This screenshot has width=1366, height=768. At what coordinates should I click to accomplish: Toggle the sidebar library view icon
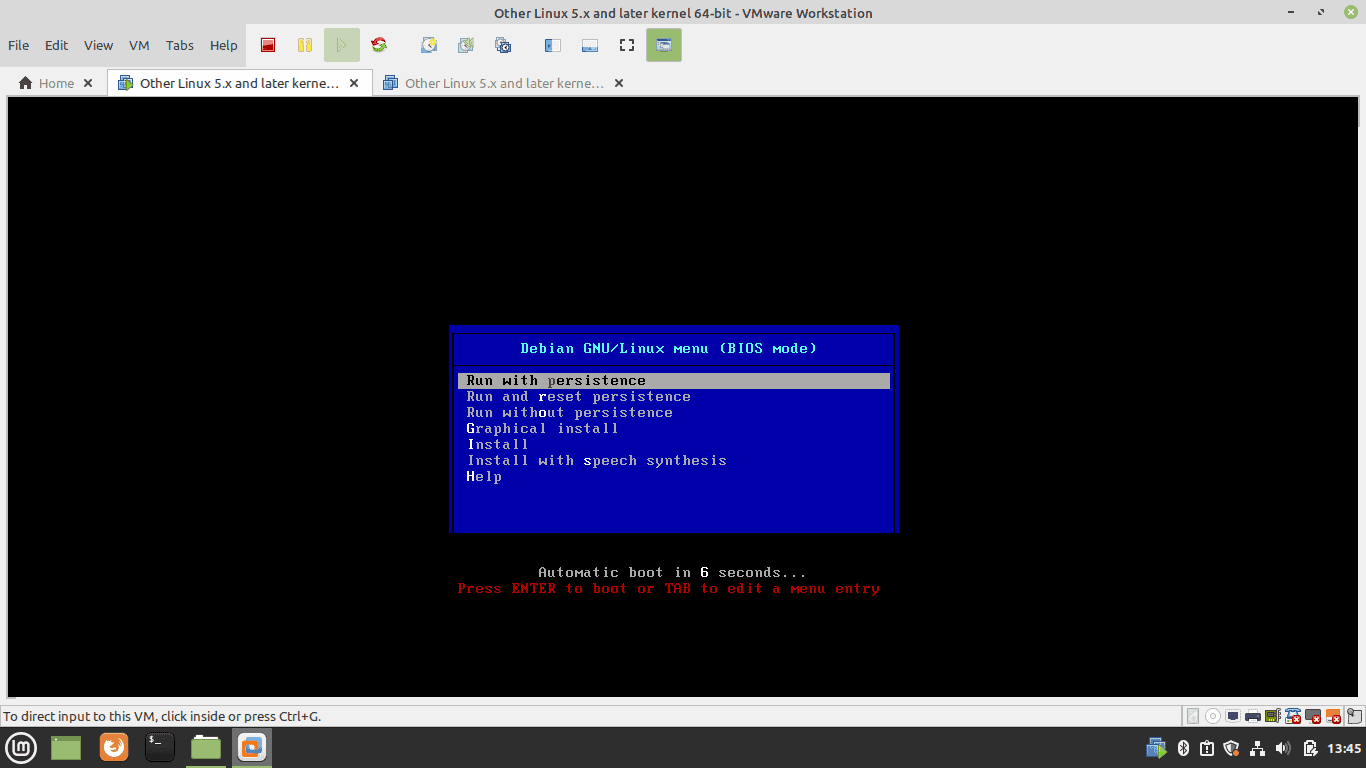coord(552,45)
